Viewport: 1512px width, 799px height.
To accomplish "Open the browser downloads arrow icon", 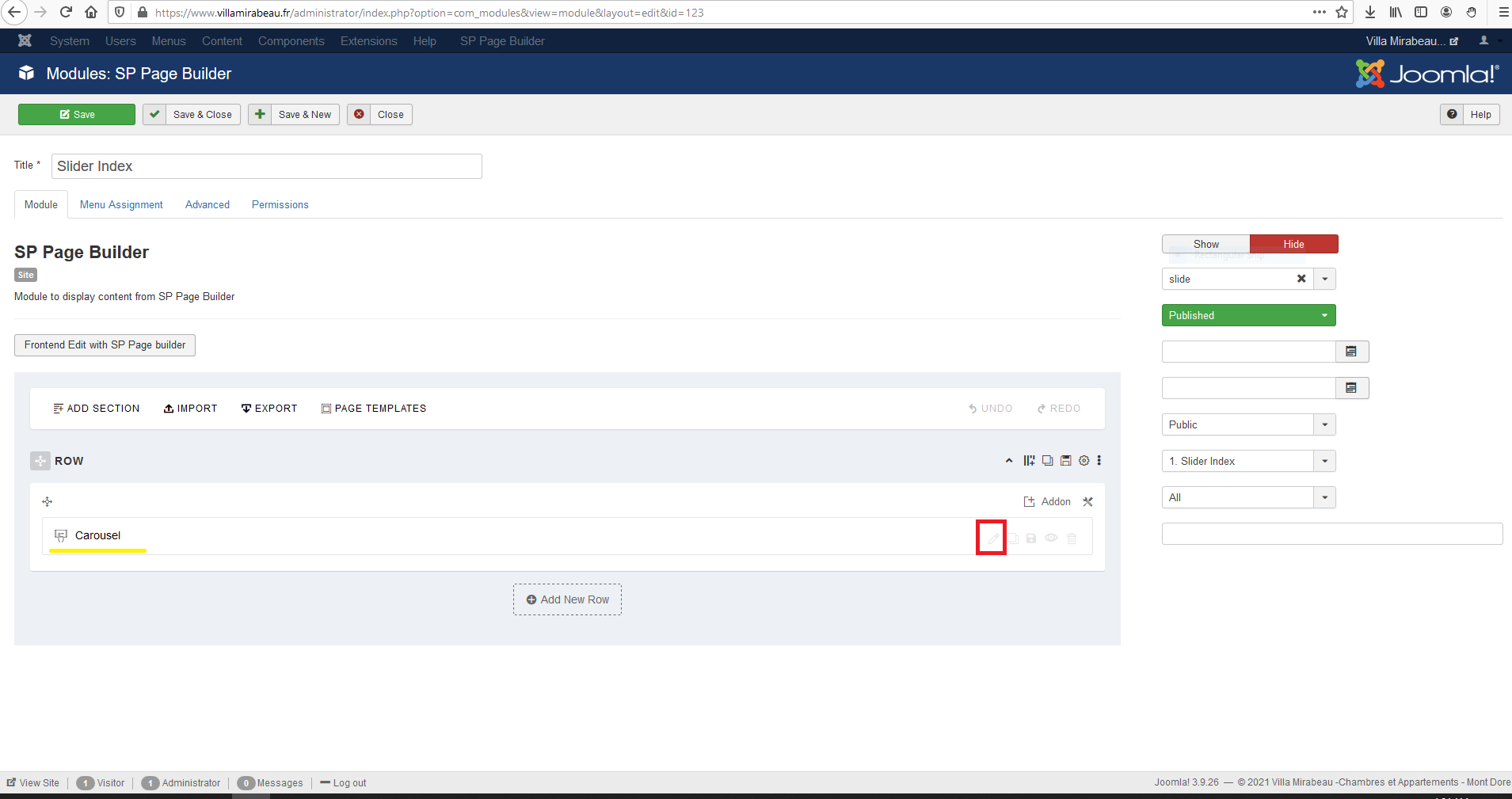I will pos(1370,12).
